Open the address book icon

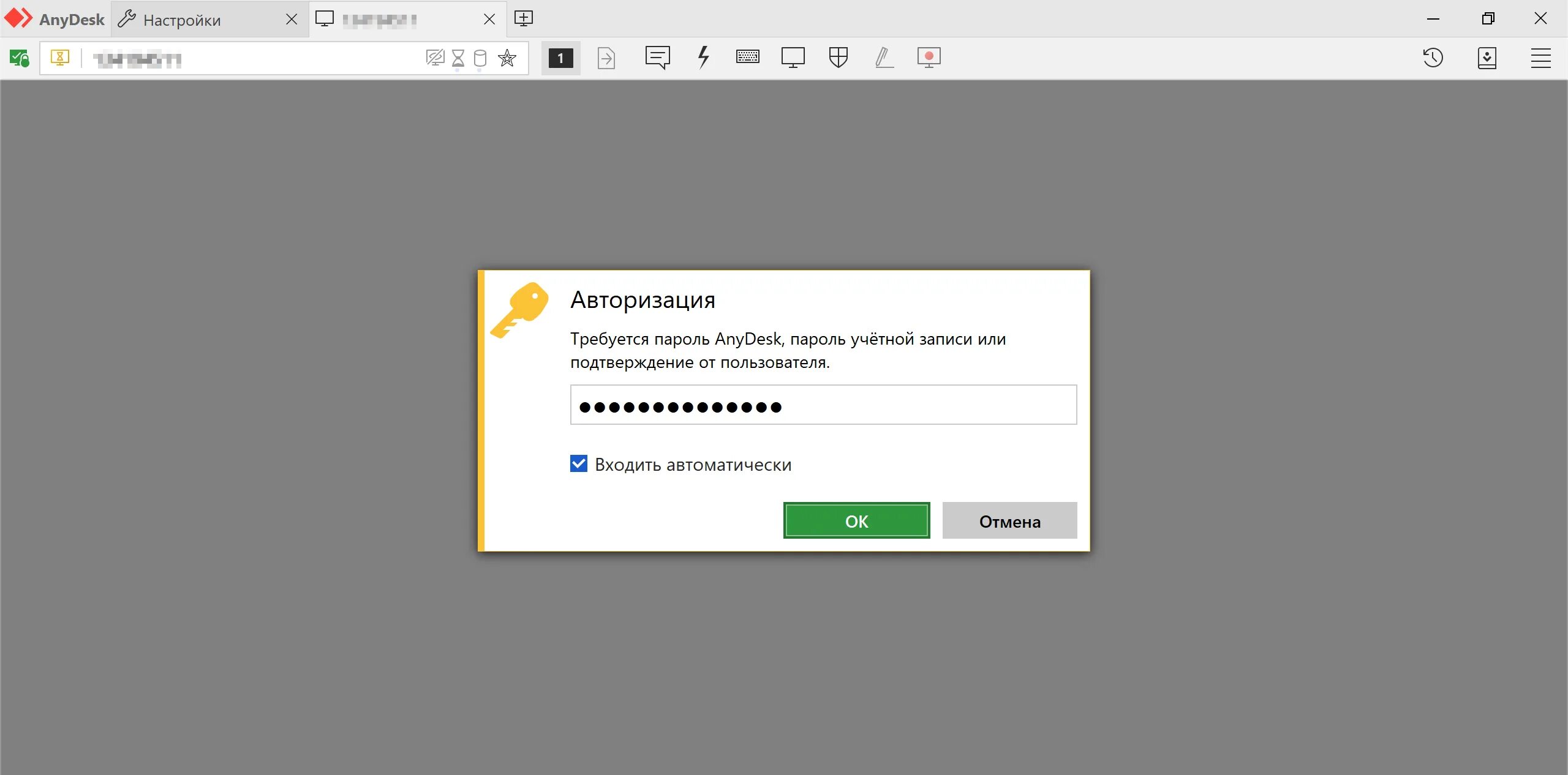click(1487, 58)
